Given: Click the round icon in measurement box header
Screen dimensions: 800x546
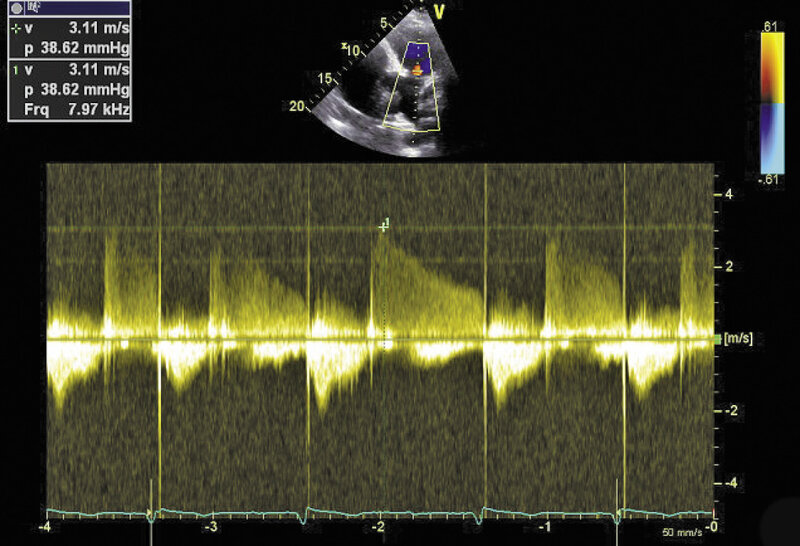Looking at the screenshot, I should 16,8.
